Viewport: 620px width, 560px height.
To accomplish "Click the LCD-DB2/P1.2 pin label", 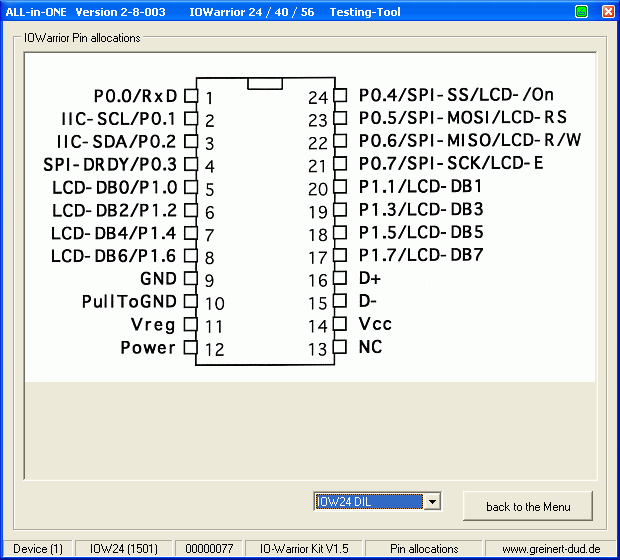I will click(115, 210).
